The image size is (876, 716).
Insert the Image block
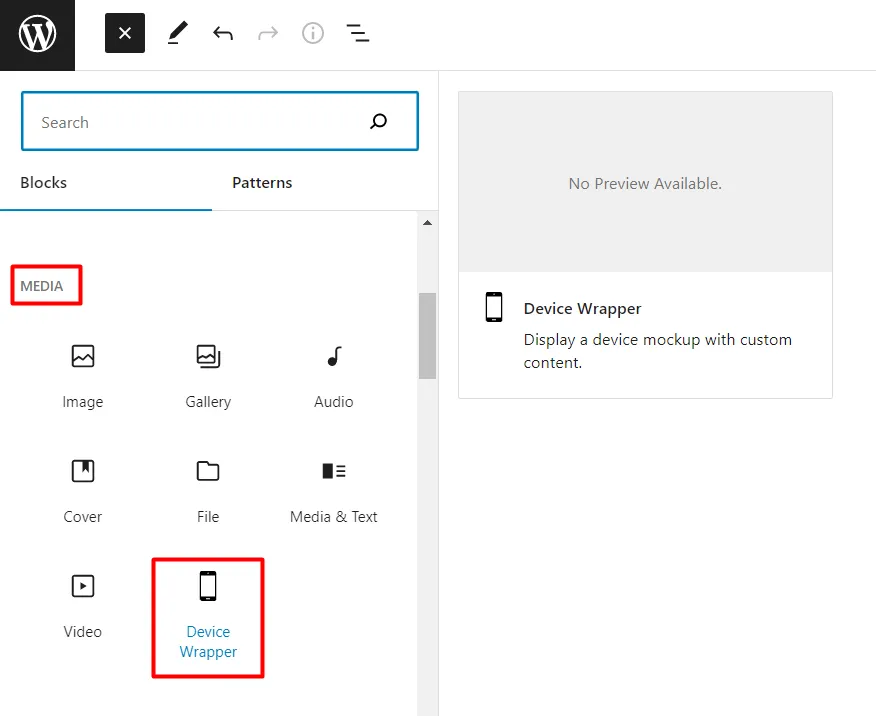(83, 376)
